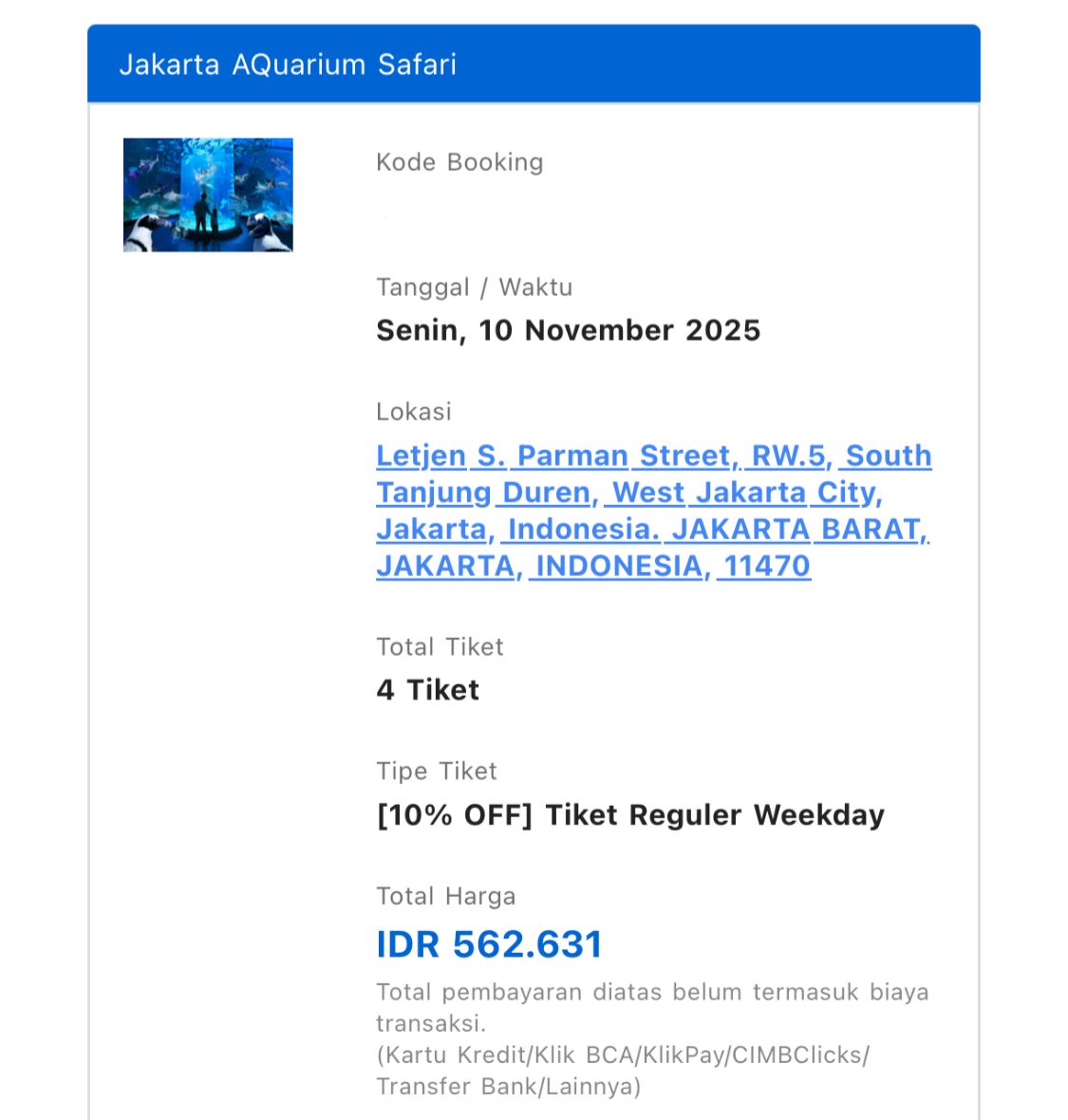Click the 'Lokasi' label
The image size is (1068, 1120).
[x=414, y=411]
